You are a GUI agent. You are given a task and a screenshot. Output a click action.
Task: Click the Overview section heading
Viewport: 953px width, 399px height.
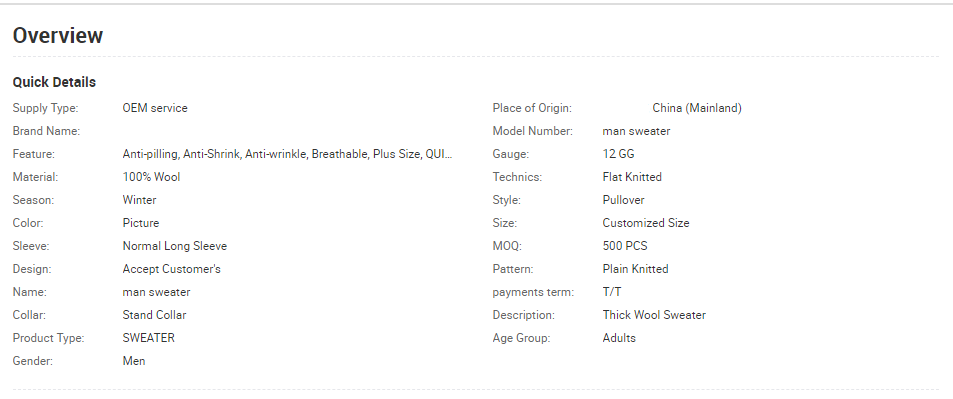pos(58,35)
